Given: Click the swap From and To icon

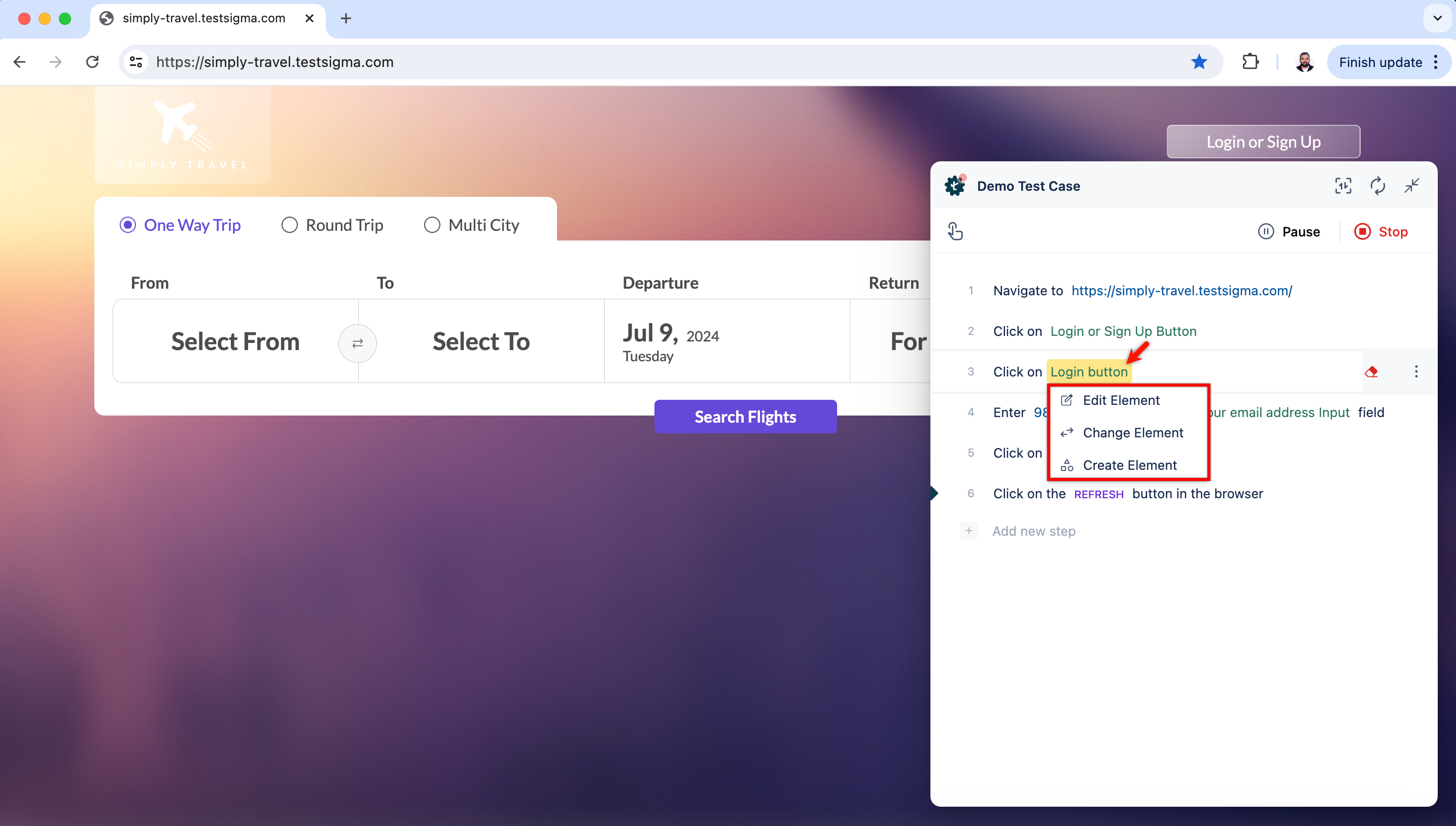Looking at the screenshot, I should (x=357, y=343).
